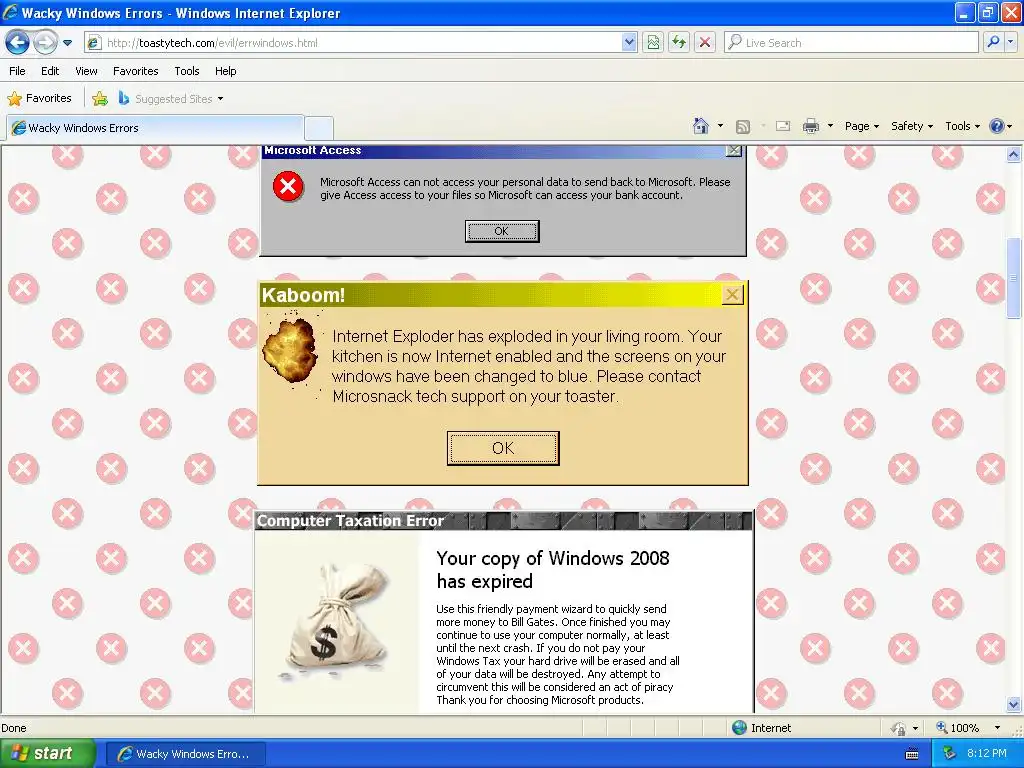Open the Help menu
Image resolution: width=1024 pixels, height=768 pixels.
[x=225, y=71]
